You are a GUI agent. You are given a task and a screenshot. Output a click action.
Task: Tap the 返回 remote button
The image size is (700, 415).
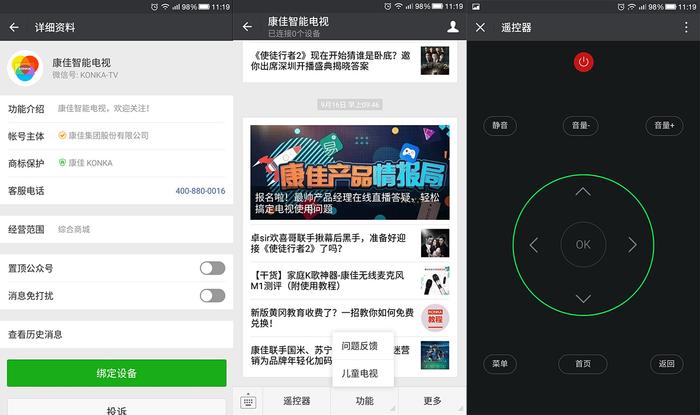point(667,364)
